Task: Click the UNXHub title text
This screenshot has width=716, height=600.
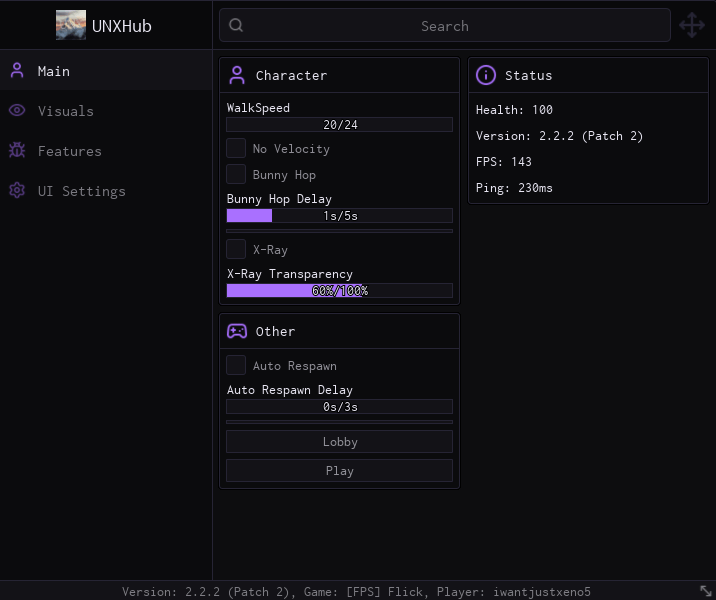Action: click(x=121, y=26)
